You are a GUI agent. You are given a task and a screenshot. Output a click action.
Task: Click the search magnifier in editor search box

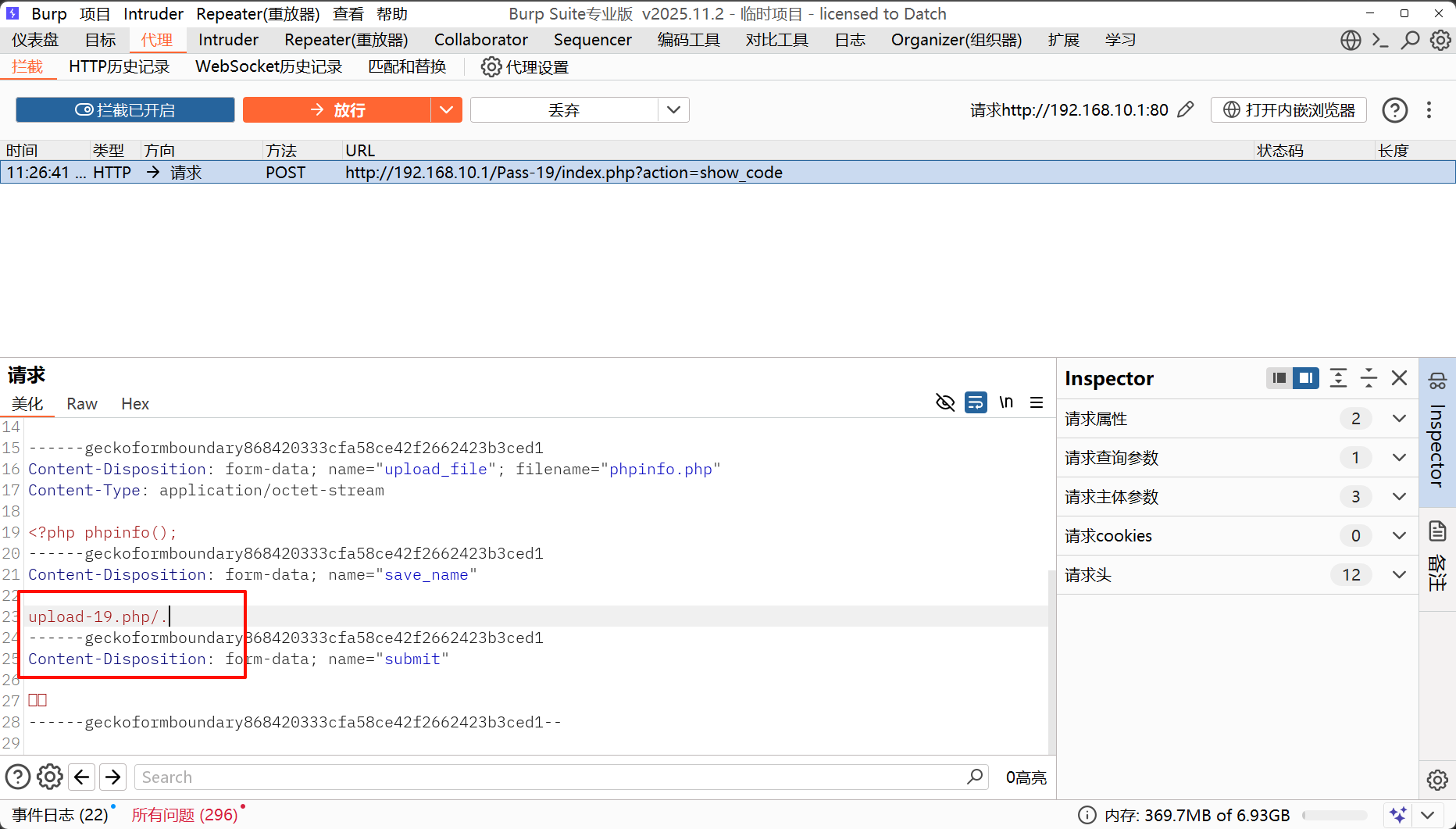(x=975, y=777)
